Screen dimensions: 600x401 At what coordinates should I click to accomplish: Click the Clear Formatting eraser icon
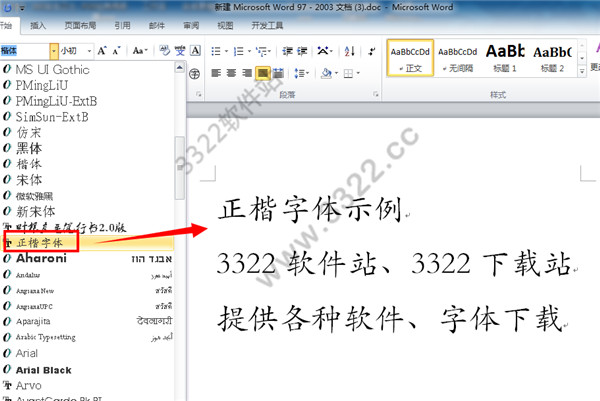165,51
